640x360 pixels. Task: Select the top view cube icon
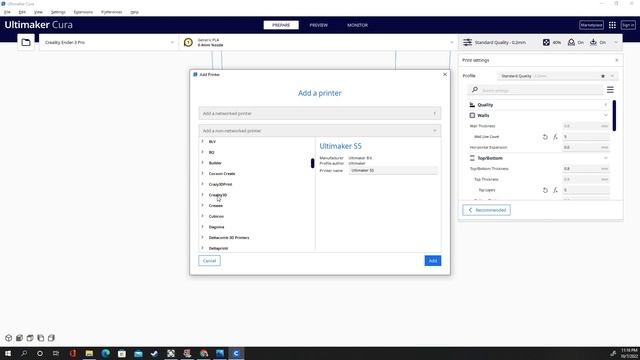point(30,338)
